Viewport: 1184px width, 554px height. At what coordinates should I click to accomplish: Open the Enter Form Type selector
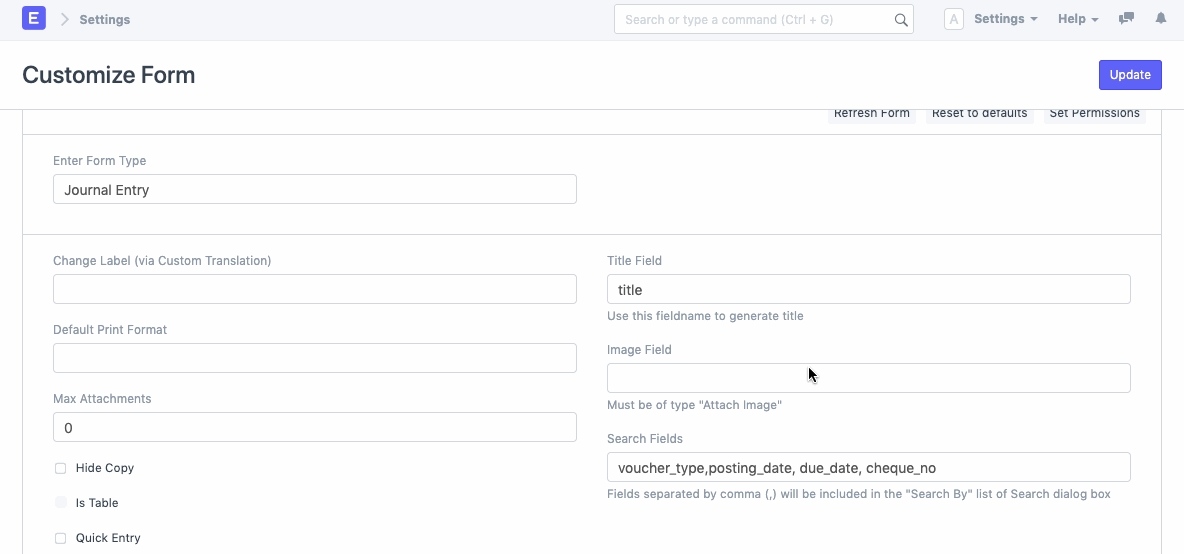click(314, 189)
